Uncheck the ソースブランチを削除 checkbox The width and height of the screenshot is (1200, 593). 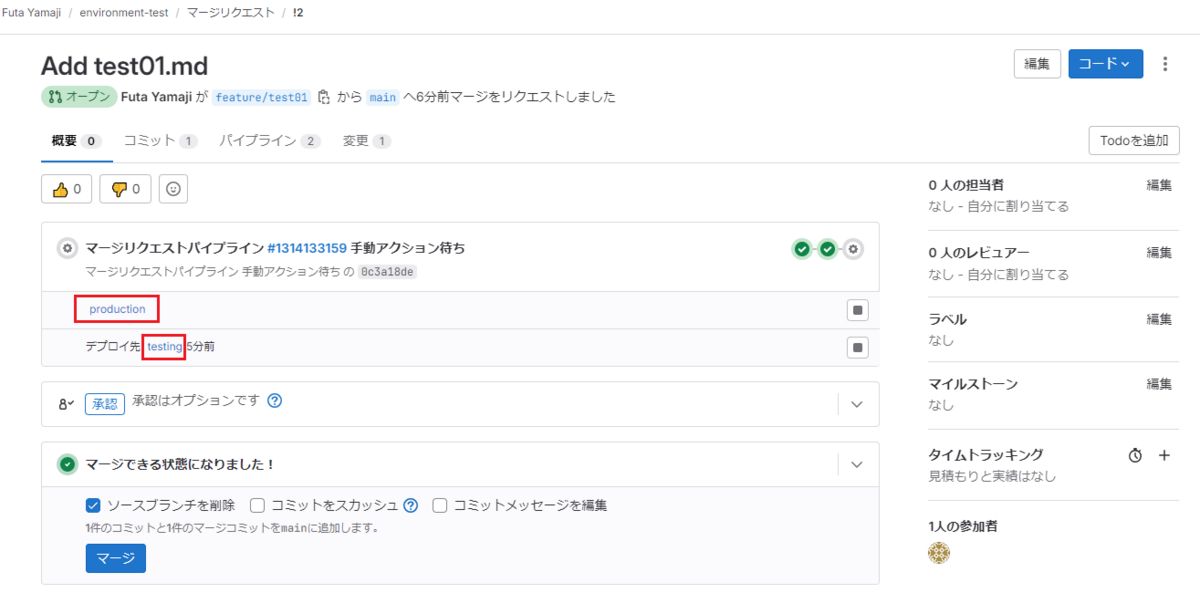(93, 505)
